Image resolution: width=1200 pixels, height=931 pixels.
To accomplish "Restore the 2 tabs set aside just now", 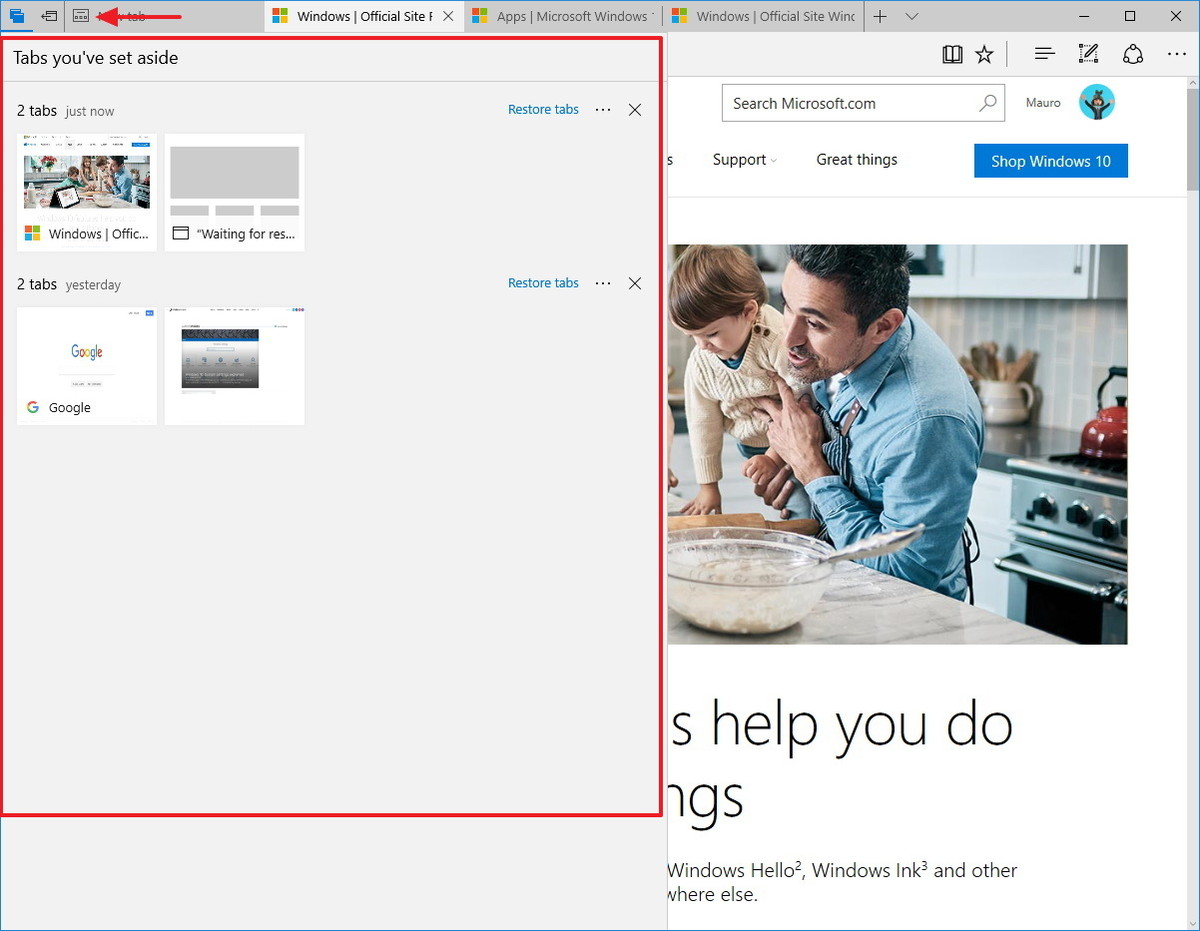I will (543, 109).
